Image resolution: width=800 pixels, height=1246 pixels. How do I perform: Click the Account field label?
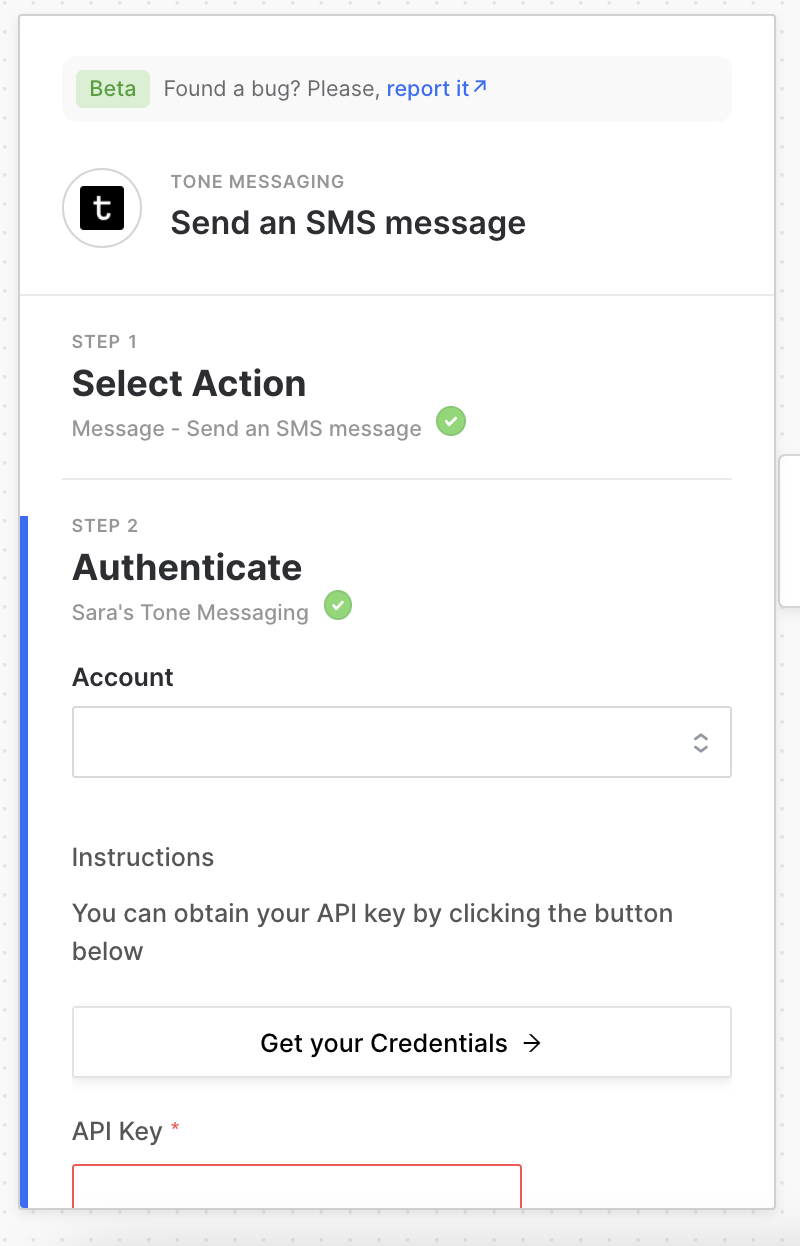[x=123, y=677]
